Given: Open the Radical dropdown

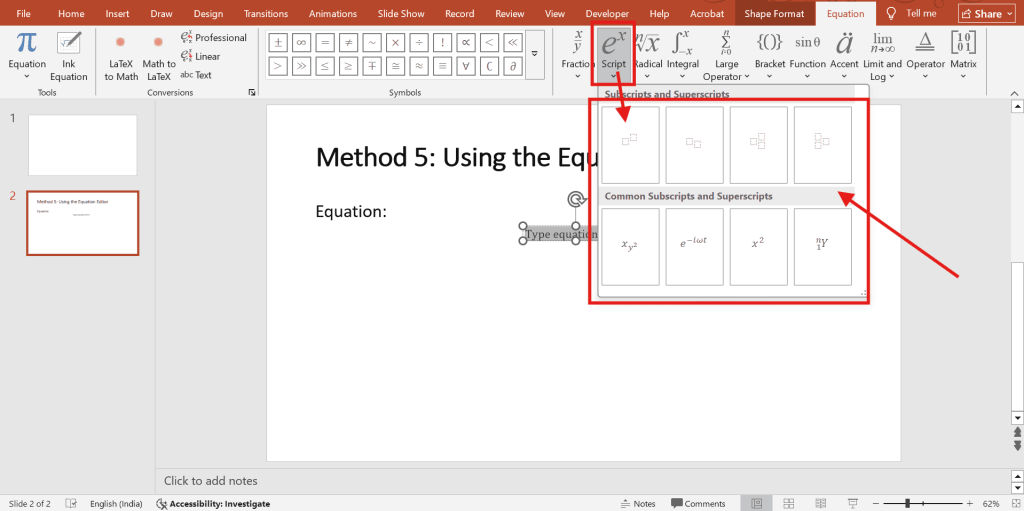Looking at the screenshot, I should (648, 57).
